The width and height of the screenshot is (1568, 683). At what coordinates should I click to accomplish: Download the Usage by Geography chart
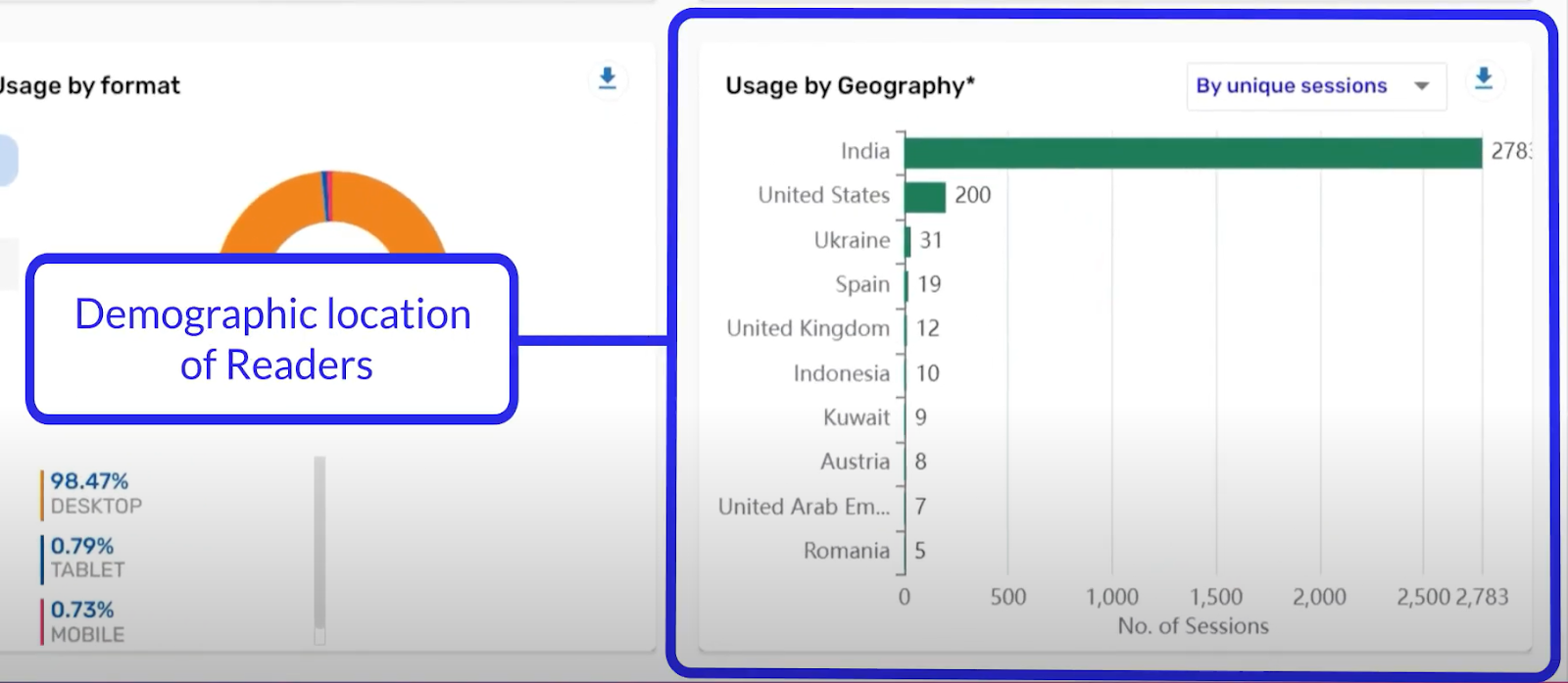coord(1484,78)
